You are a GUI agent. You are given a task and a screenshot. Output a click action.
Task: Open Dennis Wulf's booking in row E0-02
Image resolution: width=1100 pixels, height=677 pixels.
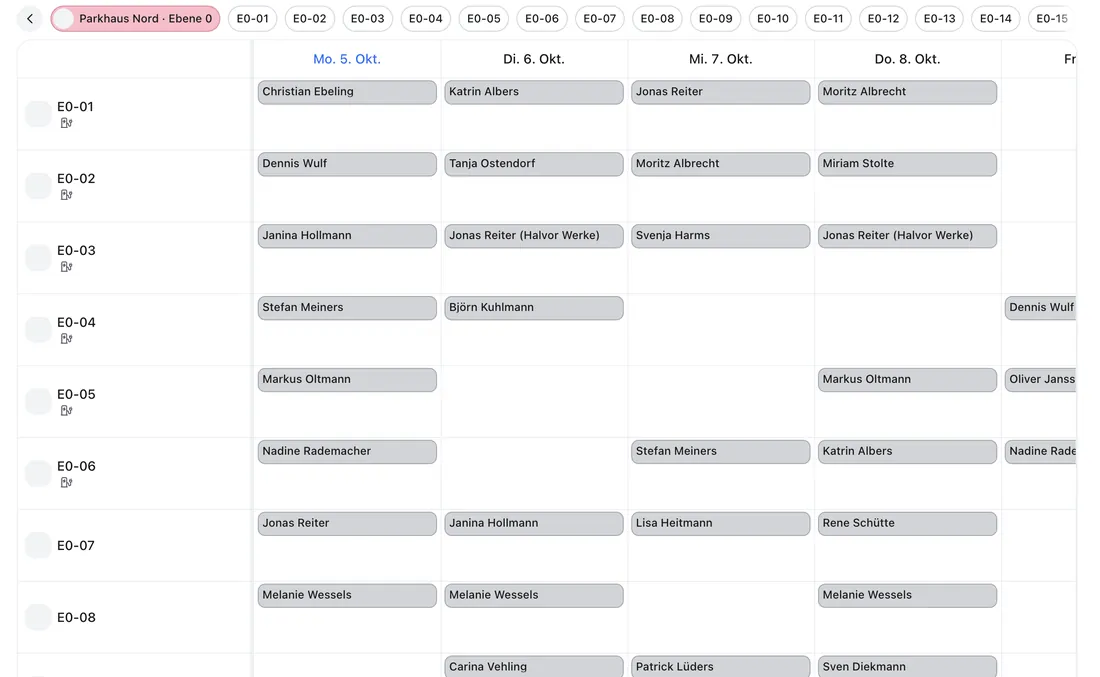pos(347,164)
